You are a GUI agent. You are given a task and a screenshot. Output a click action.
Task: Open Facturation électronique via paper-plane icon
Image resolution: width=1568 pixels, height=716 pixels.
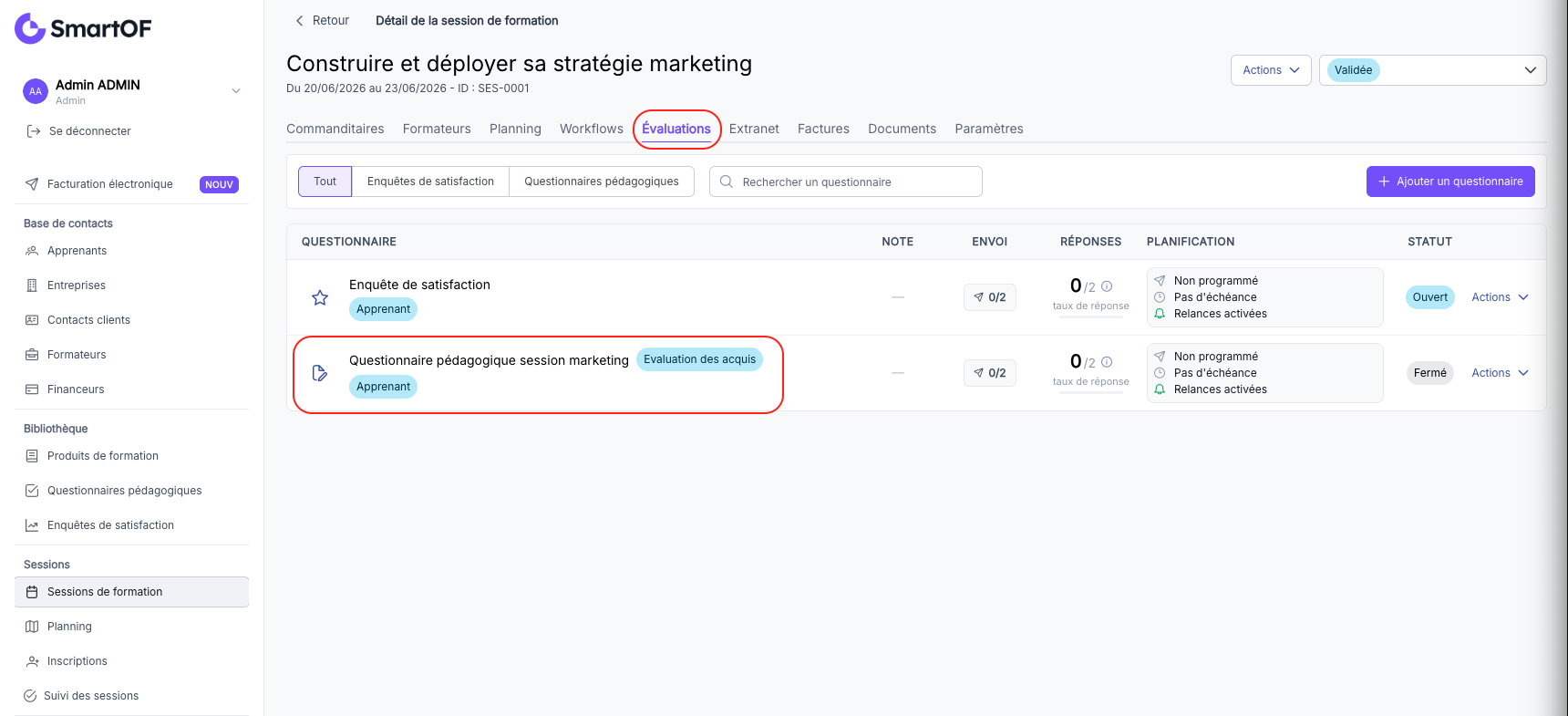32,184
